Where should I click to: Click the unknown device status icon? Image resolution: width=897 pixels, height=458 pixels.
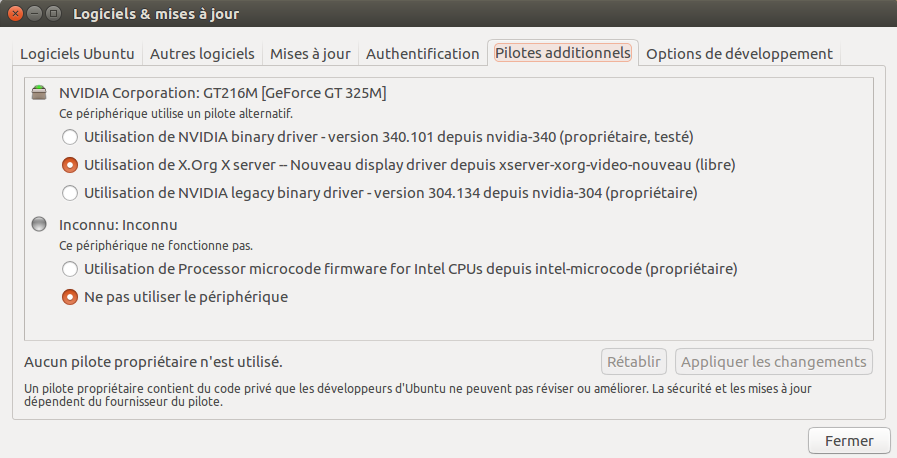(39, 225)
